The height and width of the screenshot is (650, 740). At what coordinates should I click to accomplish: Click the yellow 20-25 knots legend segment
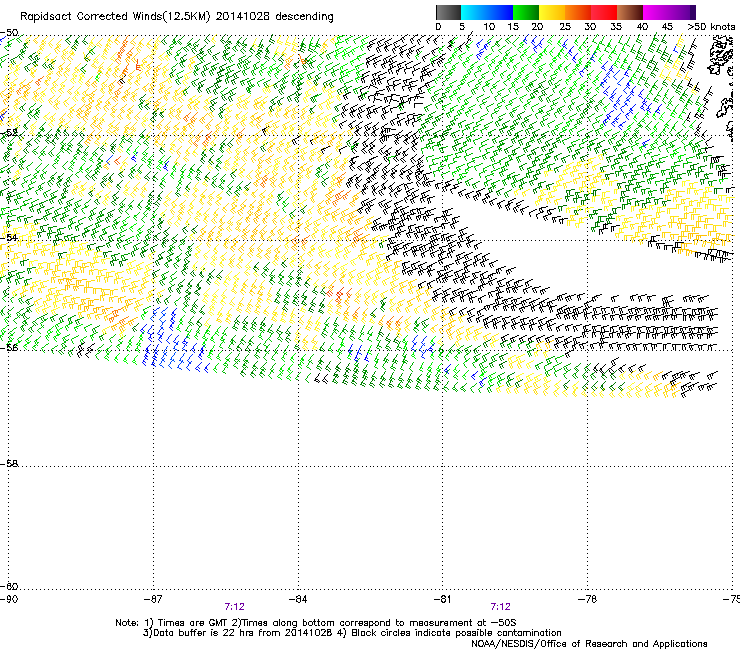tap(552, 12)
